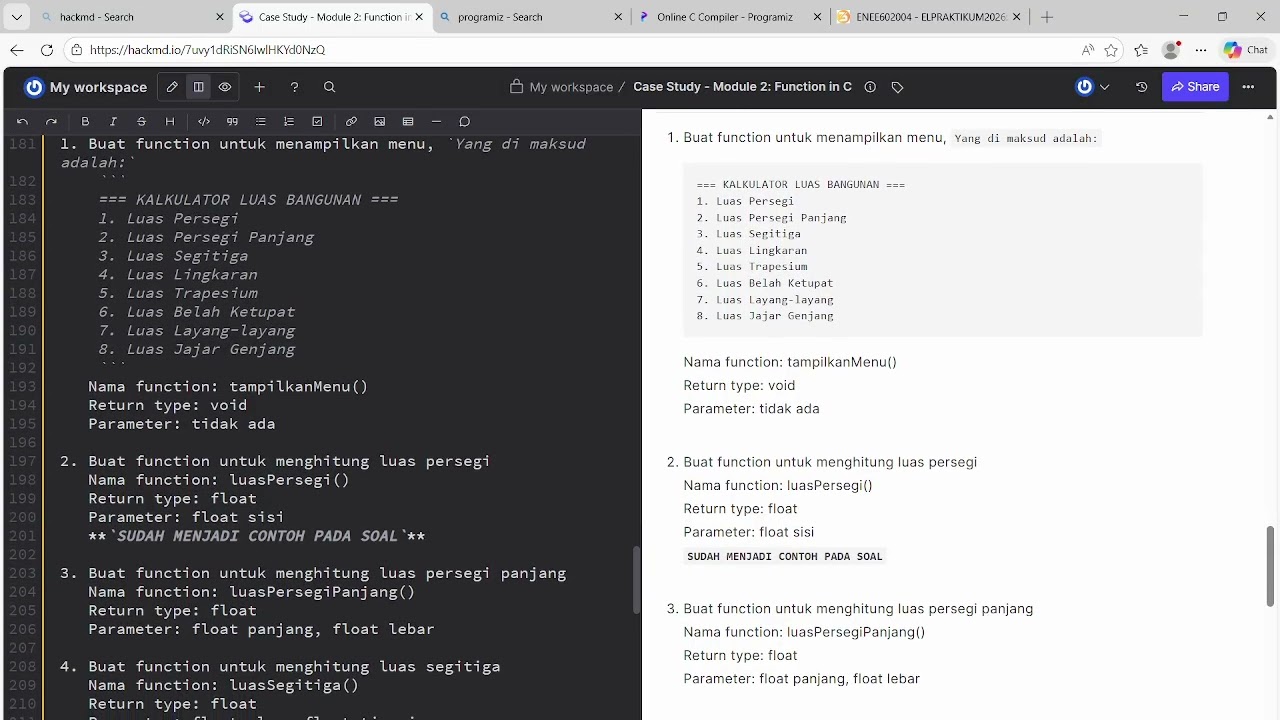The height and width of the screenshot is (720, 1280).
Task: Open the tags icon next to the note title
Action: click(x=897, y=87)
